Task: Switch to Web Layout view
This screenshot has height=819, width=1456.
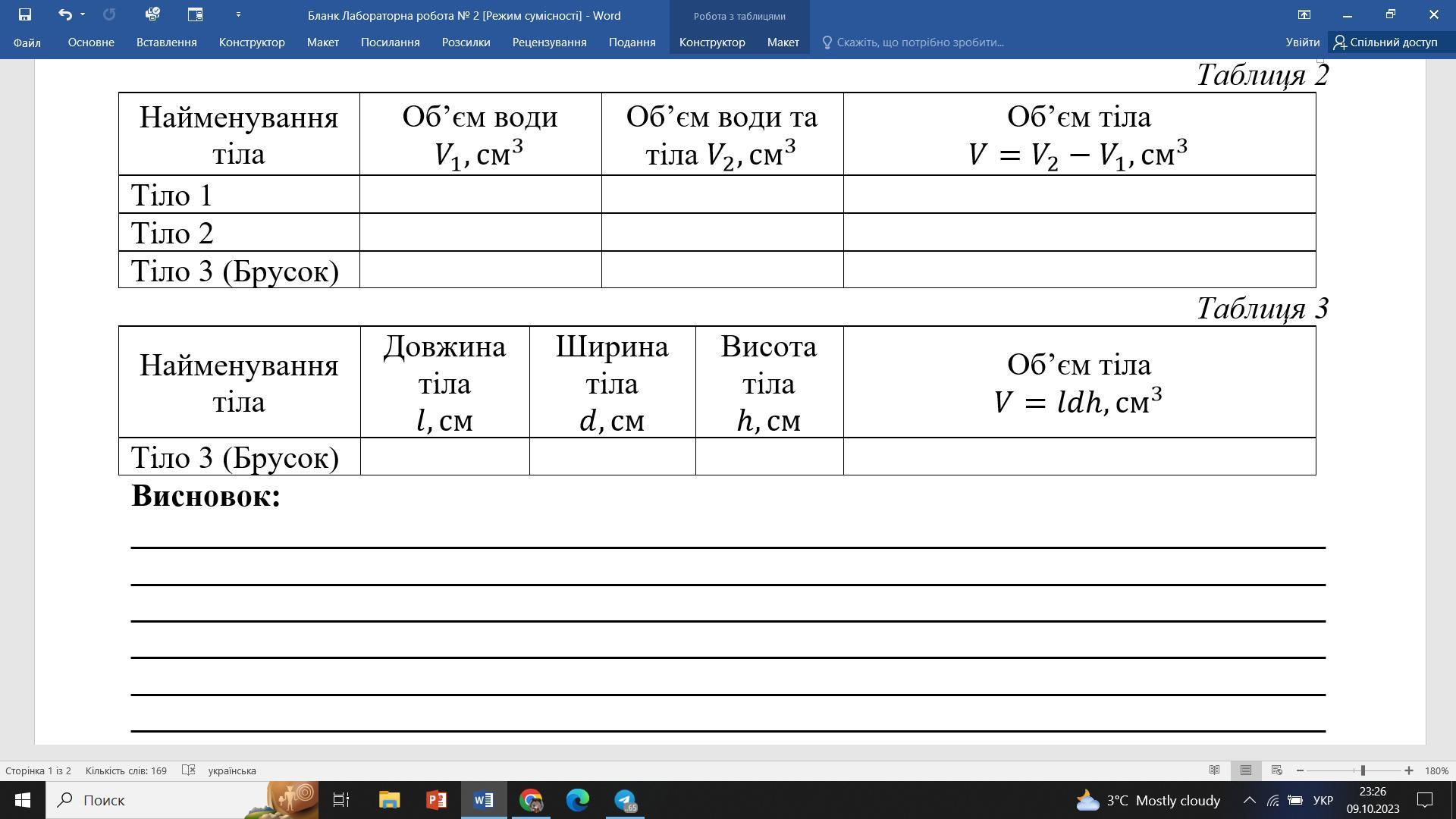Action: 1276,770
